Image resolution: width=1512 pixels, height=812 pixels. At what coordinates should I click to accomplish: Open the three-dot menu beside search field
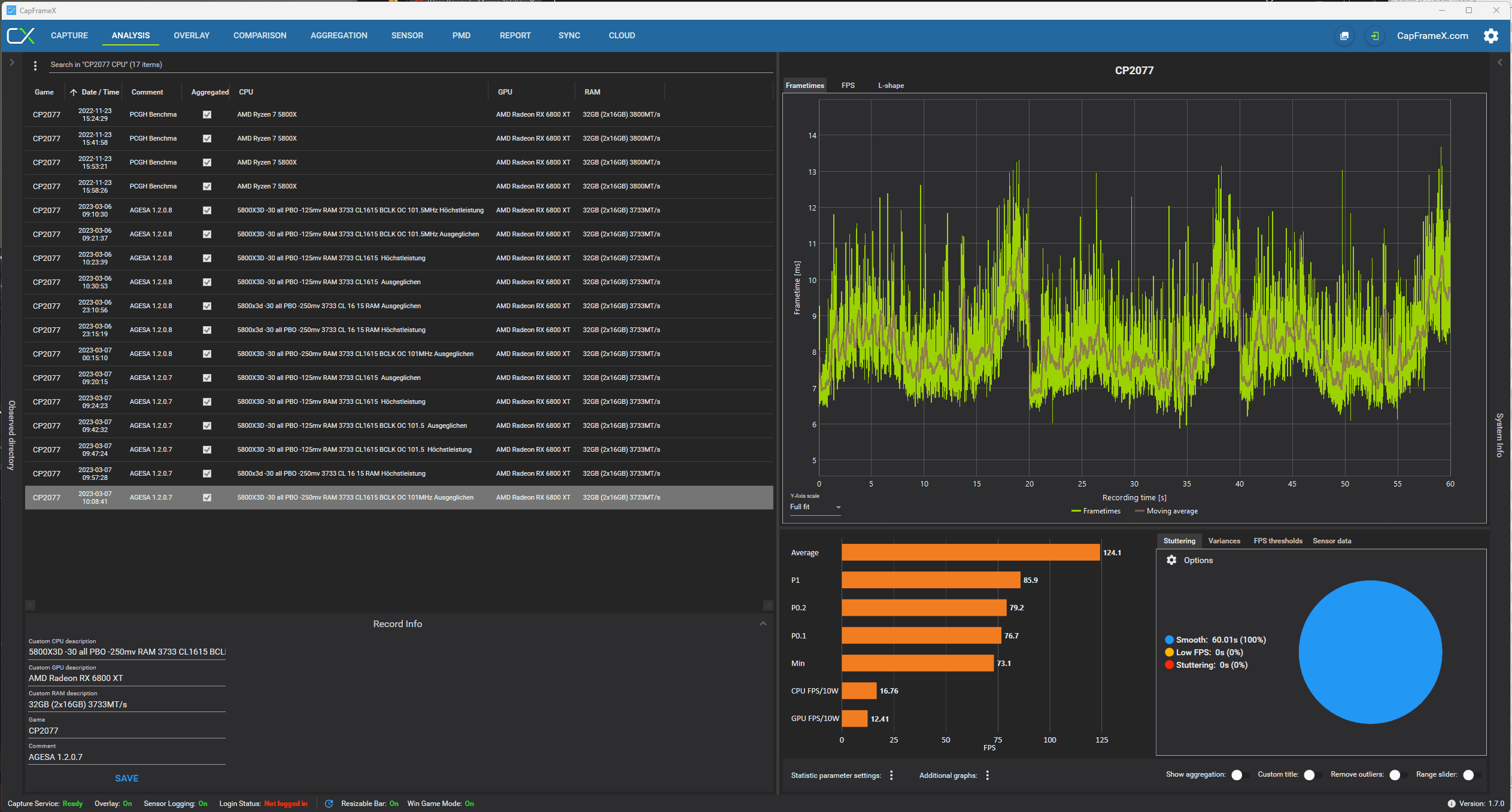[x=35, y=65]
